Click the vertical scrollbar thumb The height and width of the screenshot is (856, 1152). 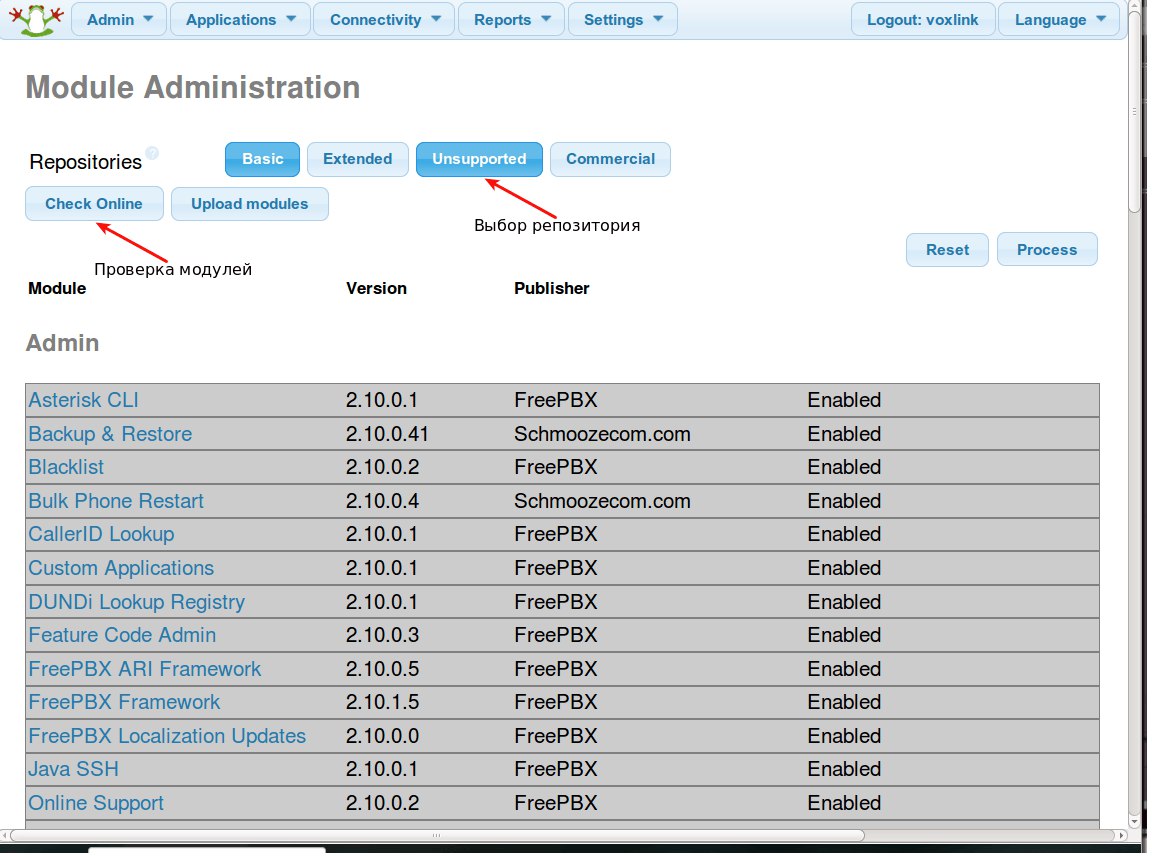pyautogui.click(x=1135, y=112)
